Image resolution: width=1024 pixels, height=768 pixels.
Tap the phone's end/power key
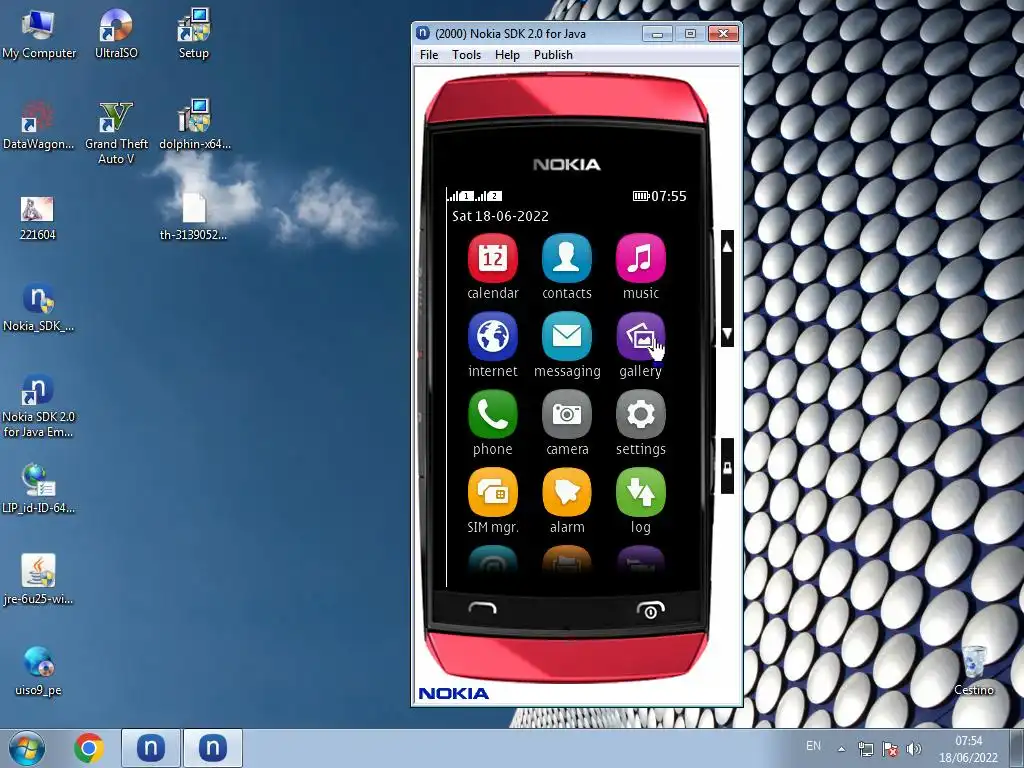point(650,609)
